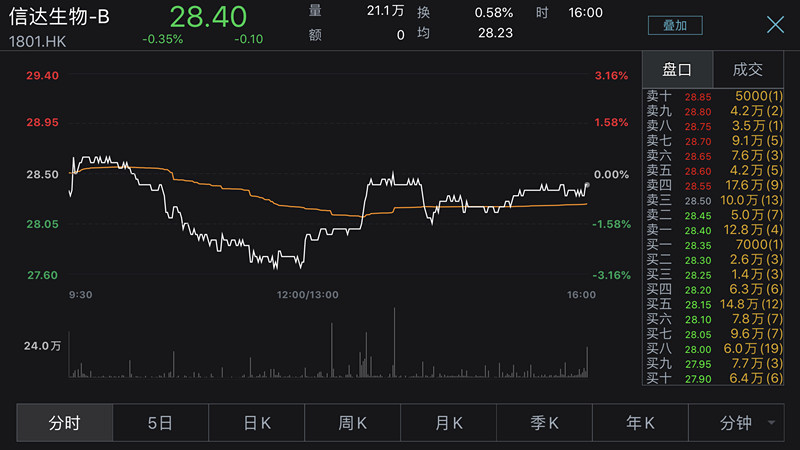800x450 pixels.
Task: Select the 卖九 ask row at 28.80
Action: [714, 111]
